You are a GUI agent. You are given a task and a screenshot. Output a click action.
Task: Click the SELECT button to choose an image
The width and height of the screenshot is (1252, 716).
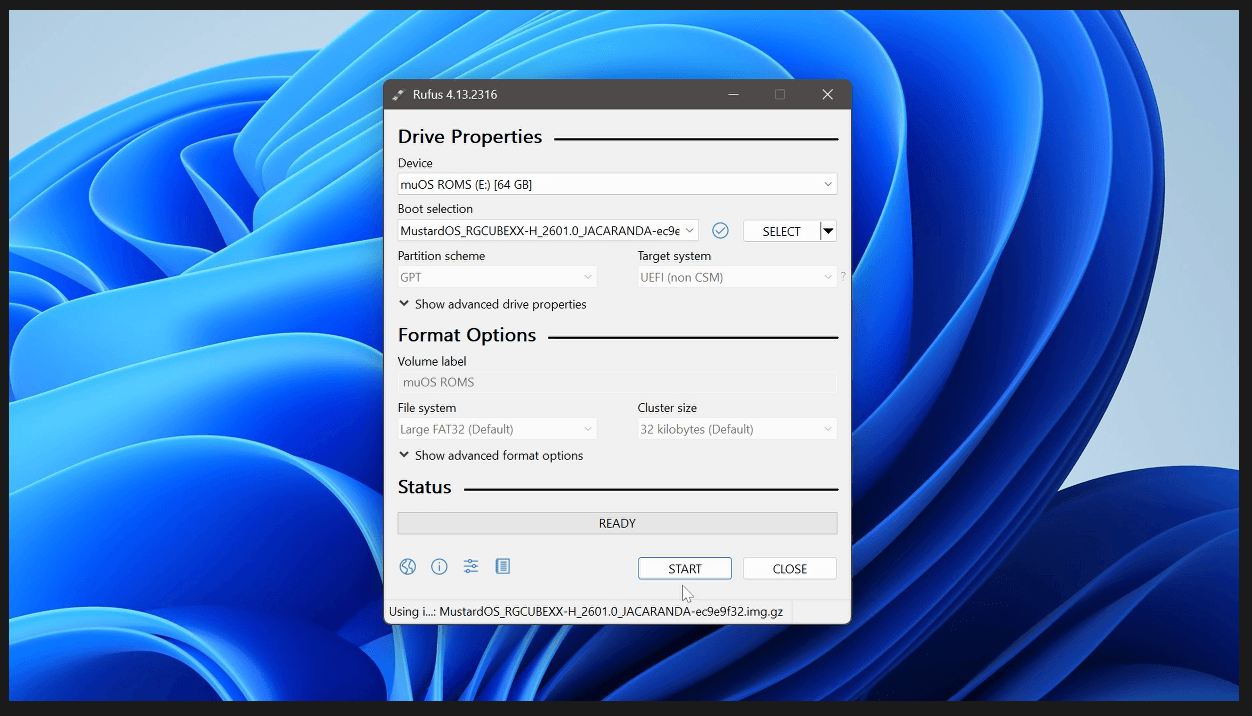(781, 231)
